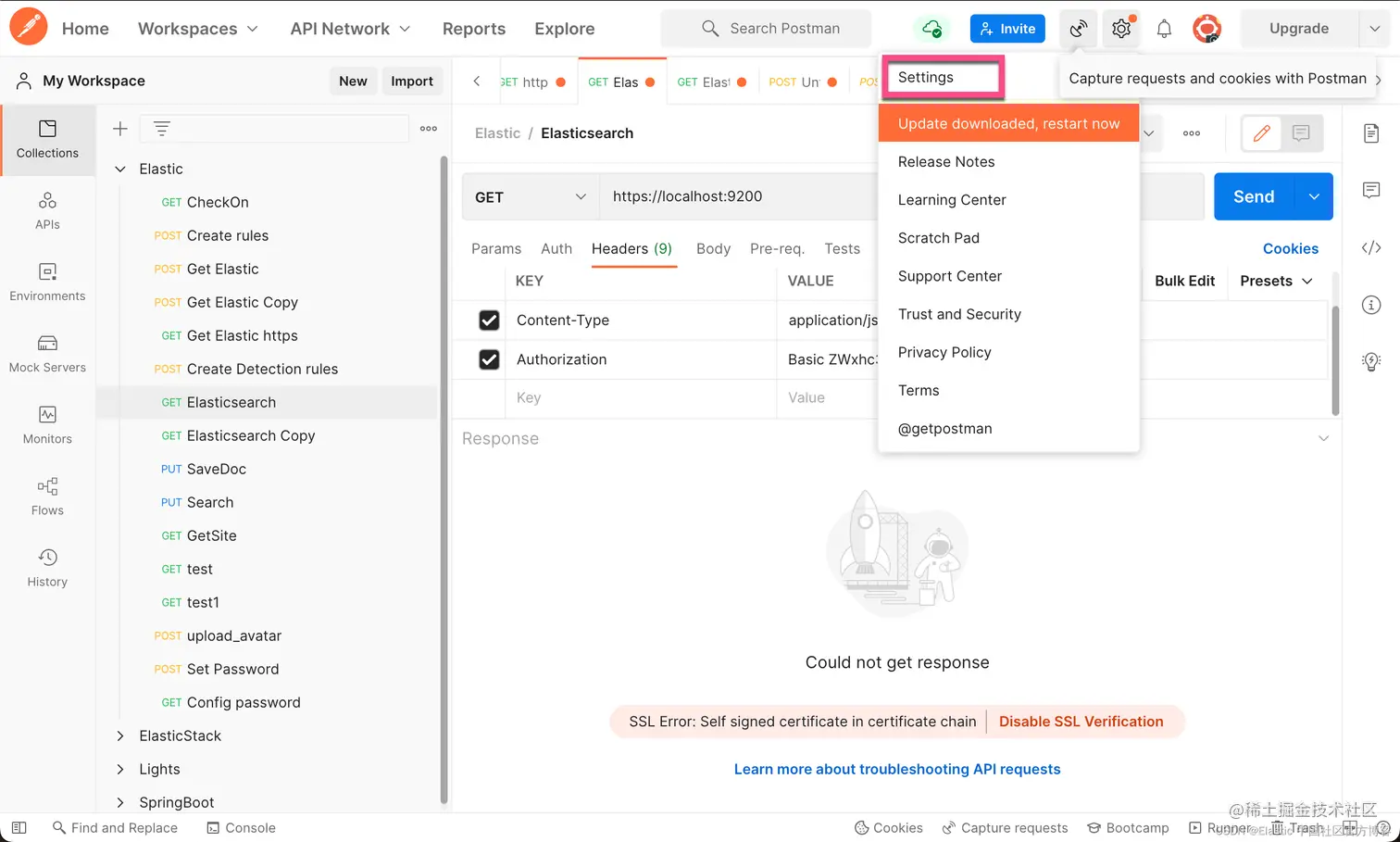
Task: Select the upload_avatar request
Action: pos(233,635)
